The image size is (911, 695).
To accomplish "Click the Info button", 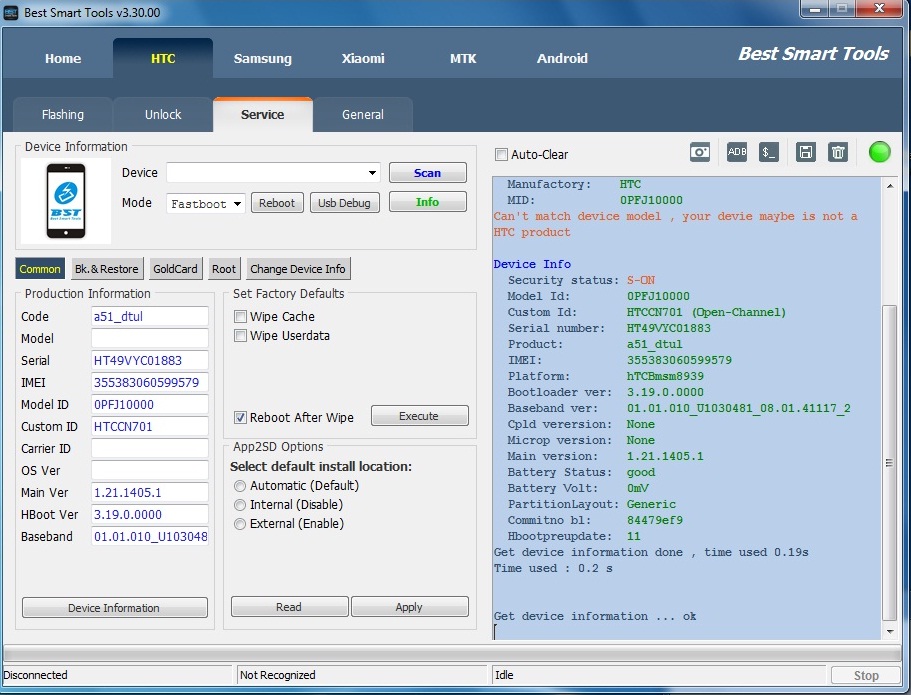I will pyautogui.click(x=427, y=202).
